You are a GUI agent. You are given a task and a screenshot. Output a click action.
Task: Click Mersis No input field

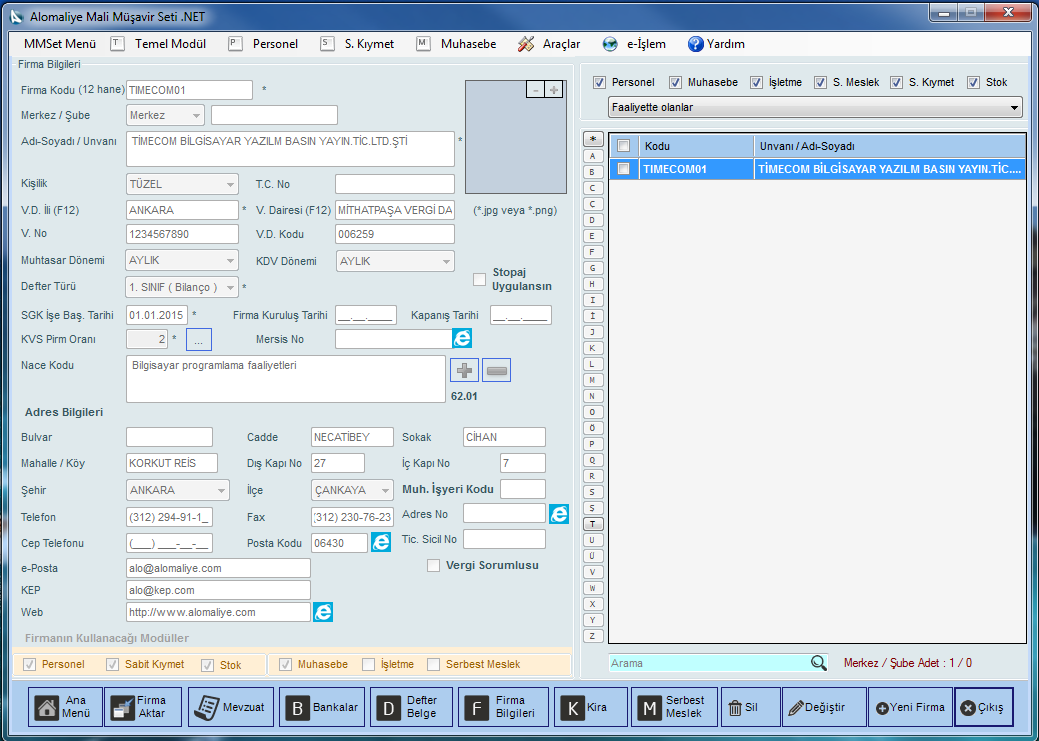pos(394,339)
